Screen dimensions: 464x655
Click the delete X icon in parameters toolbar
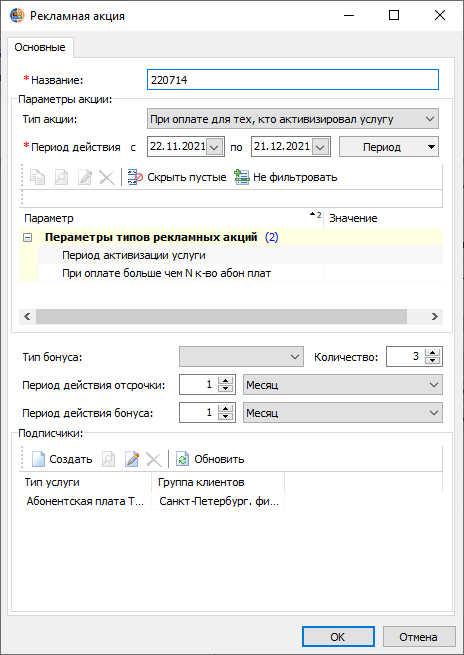pyautogui.click(x=107, y=178)
